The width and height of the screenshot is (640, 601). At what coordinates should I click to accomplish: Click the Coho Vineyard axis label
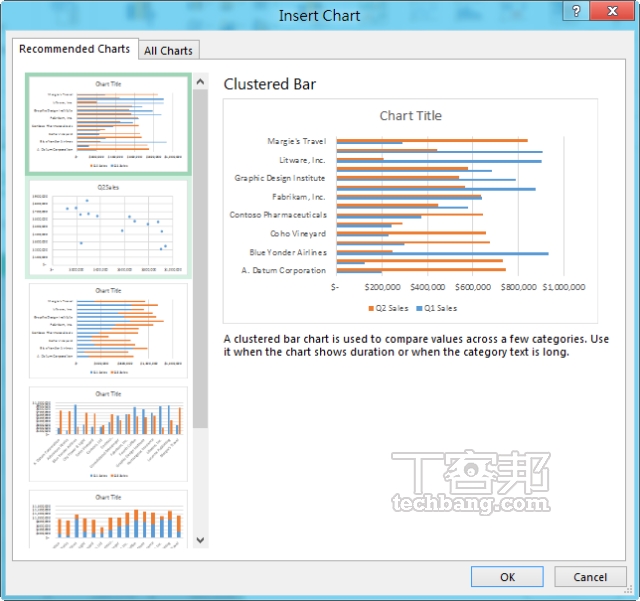(298, 234)
